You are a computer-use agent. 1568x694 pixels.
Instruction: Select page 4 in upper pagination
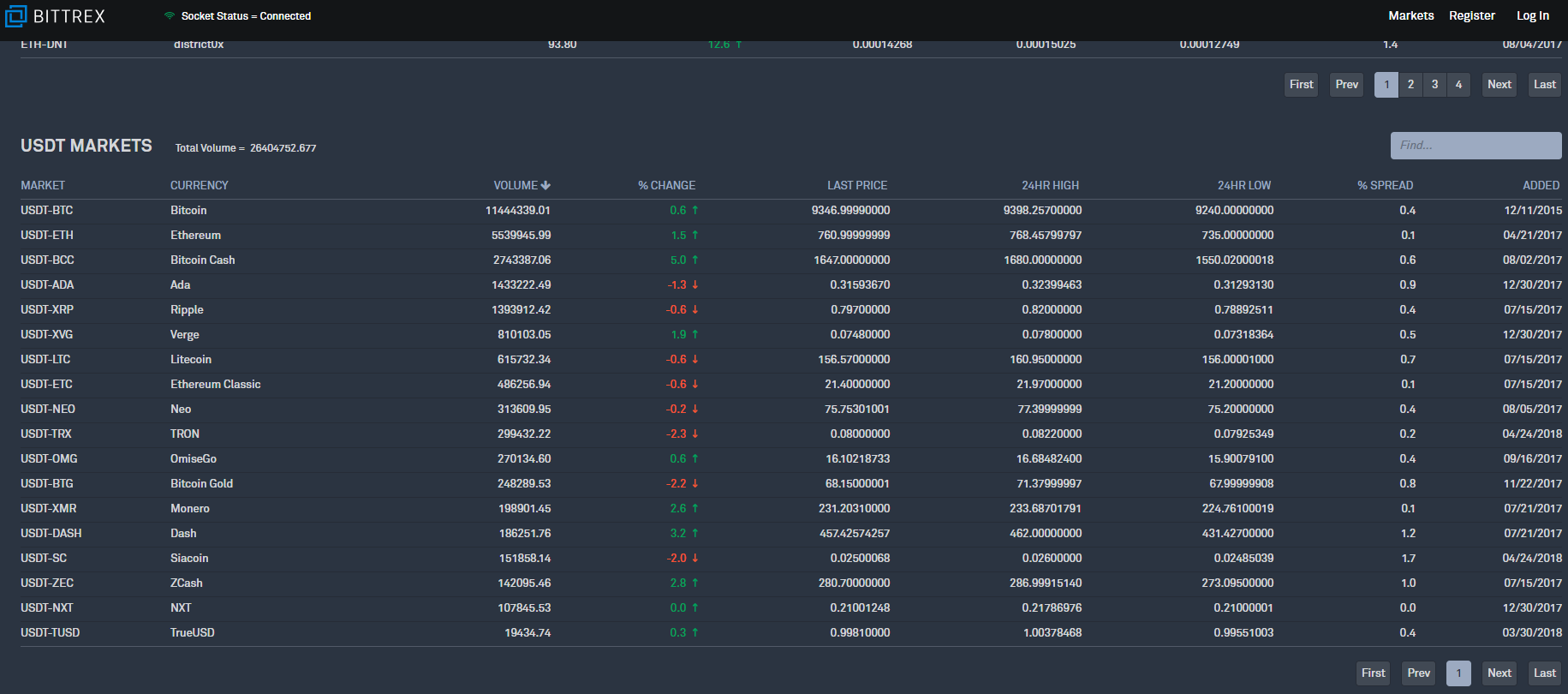pos(1458,85)
